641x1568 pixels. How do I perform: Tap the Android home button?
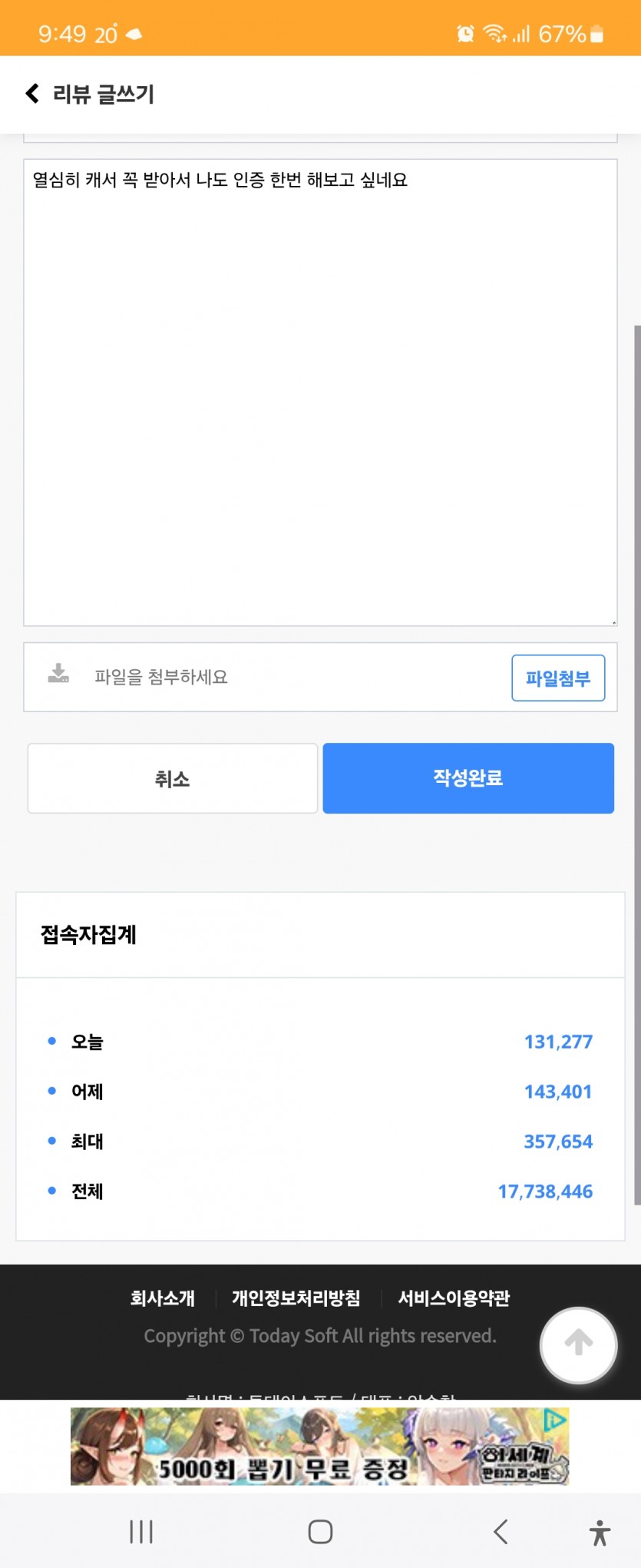[x=320, y=1532]
